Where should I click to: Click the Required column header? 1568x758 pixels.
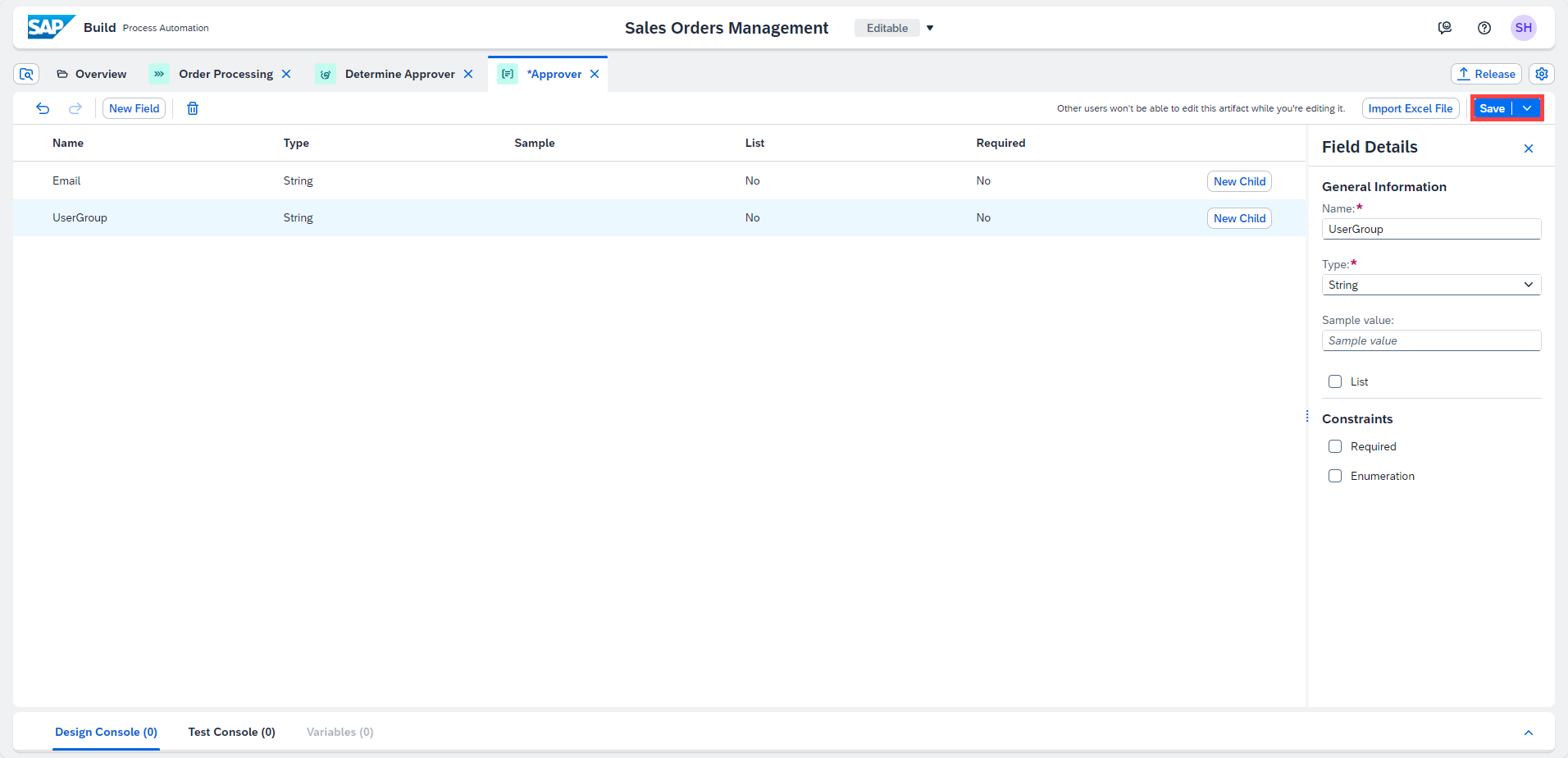[1001, 143]
